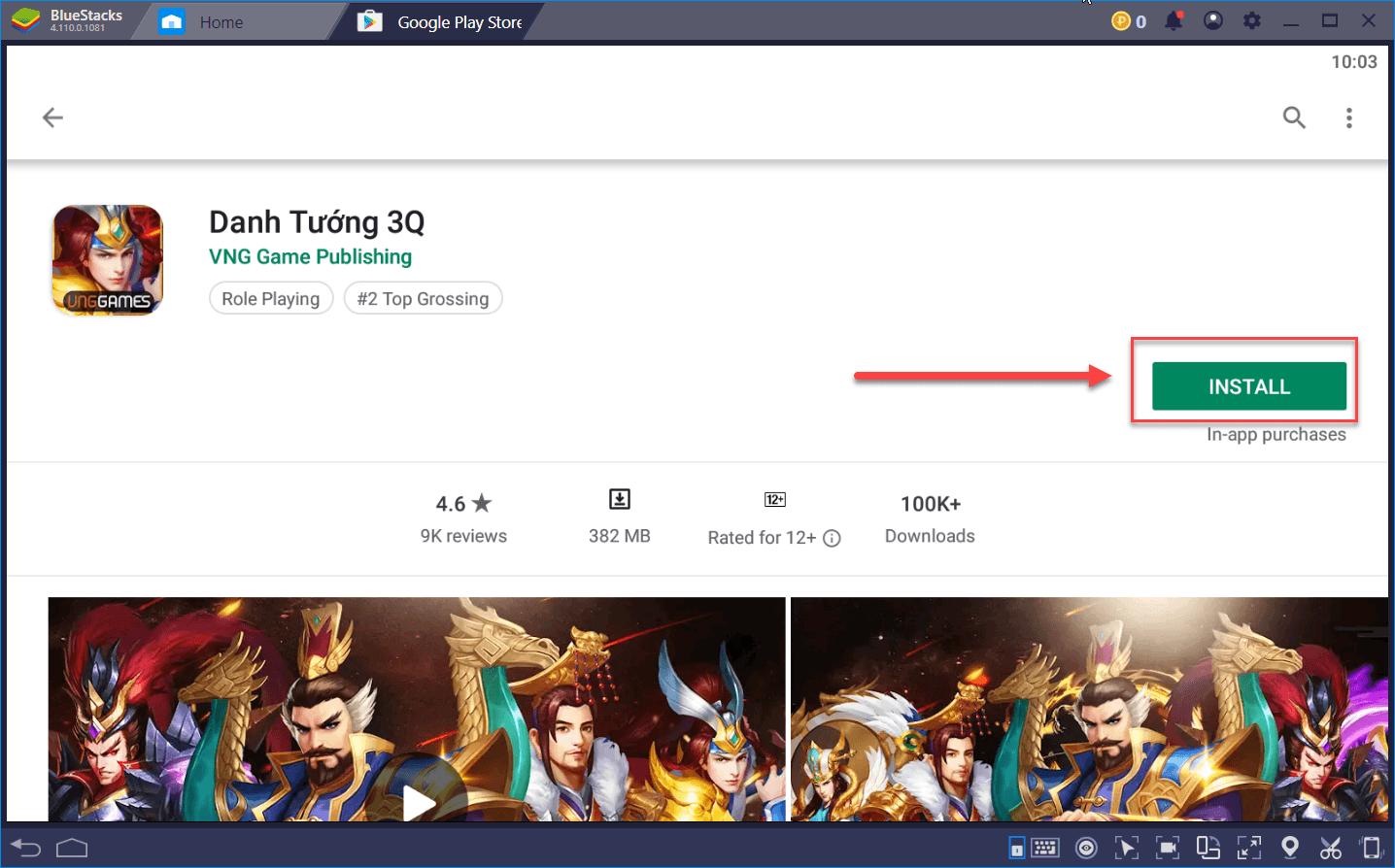
Task: Open the #2 Top Grossing chip
Action: click(423, 298)
